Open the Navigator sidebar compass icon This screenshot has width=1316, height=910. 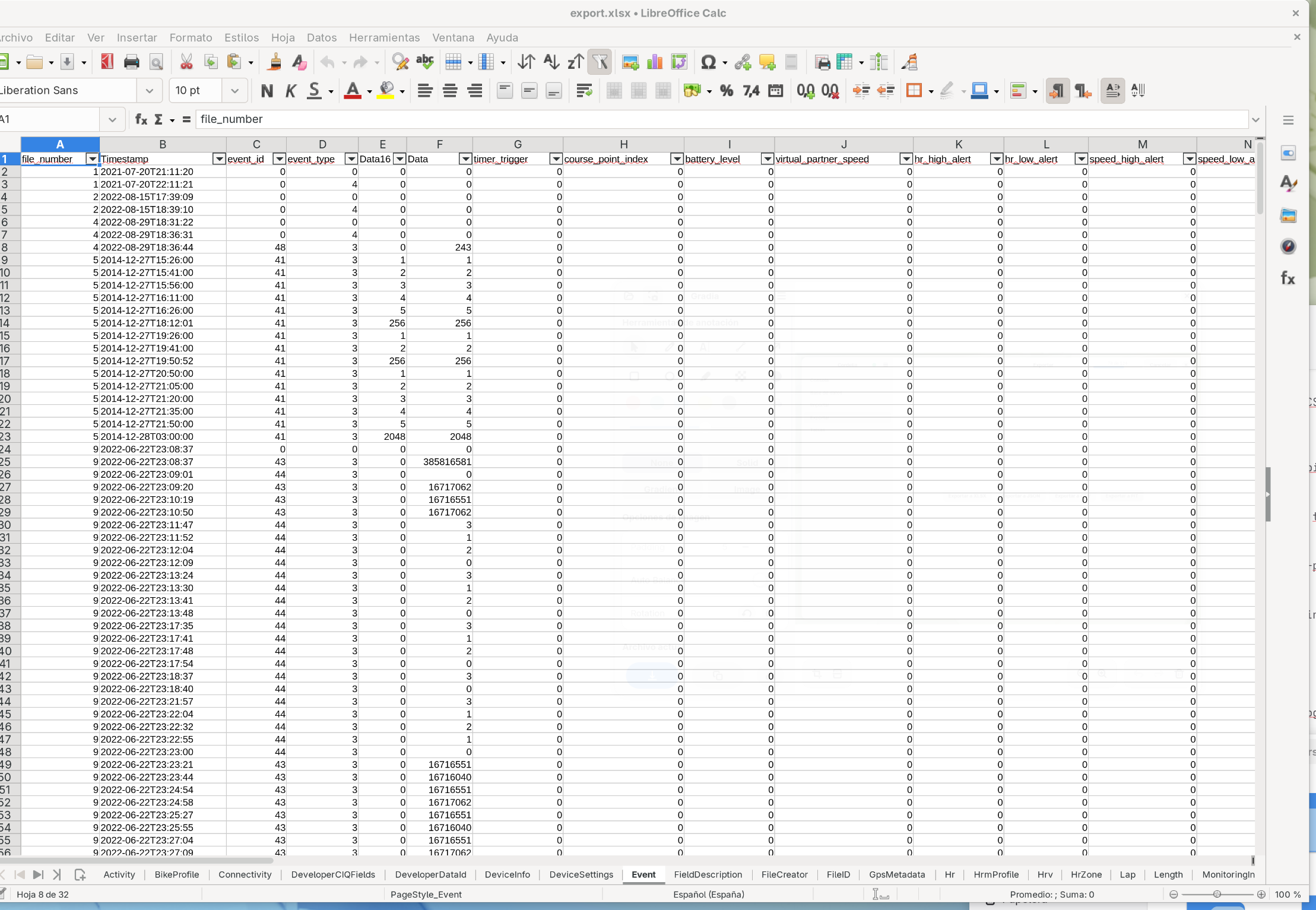1288,246
